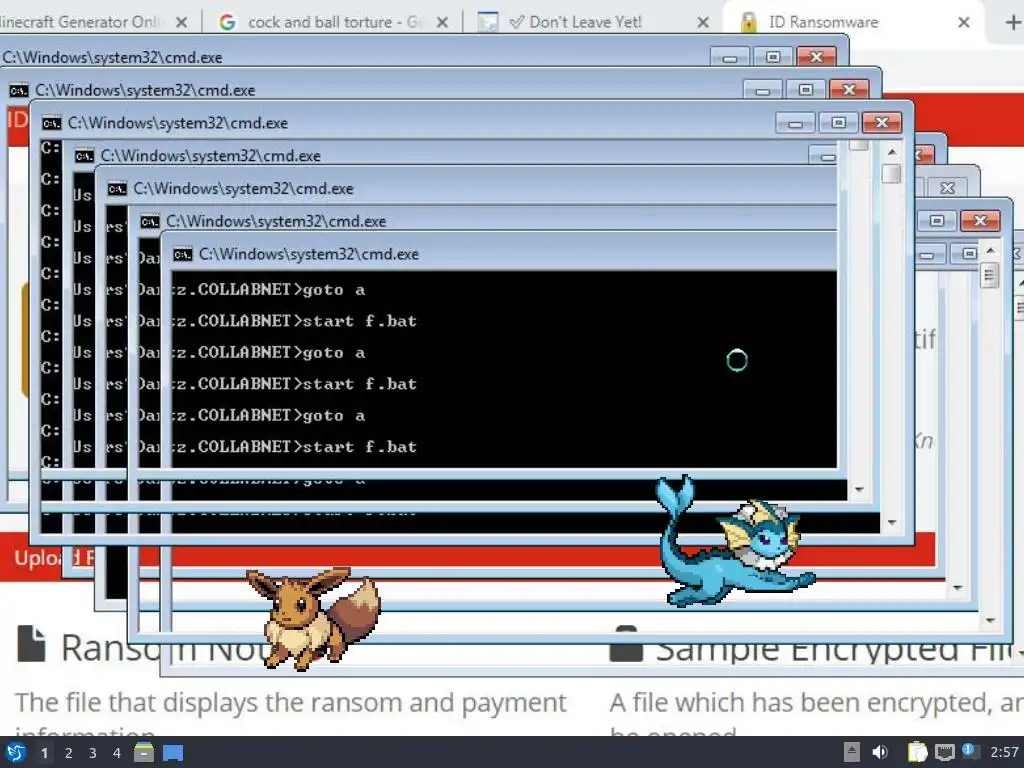The width and height of the screenshot is (1024, 768).
Task: Switch to workspace 1 in the taskbar
Action: tap(44, 753)
